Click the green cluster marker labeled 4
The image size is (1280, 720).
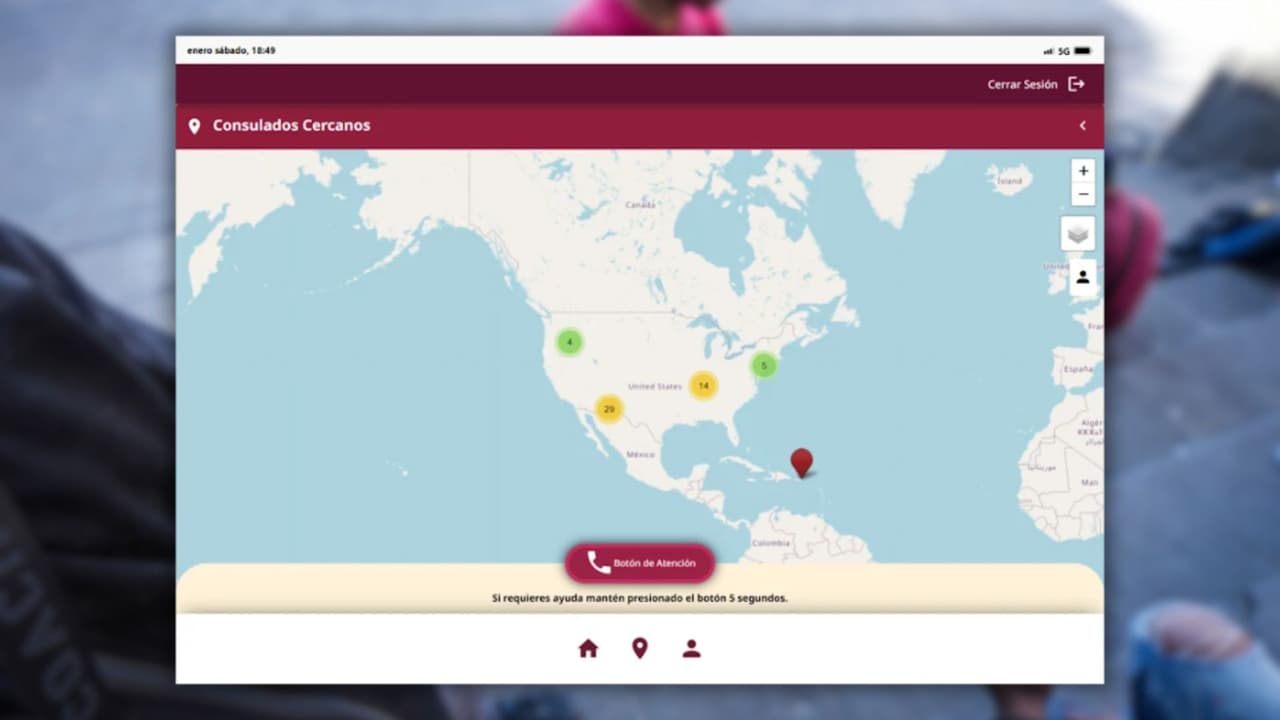pyautogui.click(x=569, y=342)
